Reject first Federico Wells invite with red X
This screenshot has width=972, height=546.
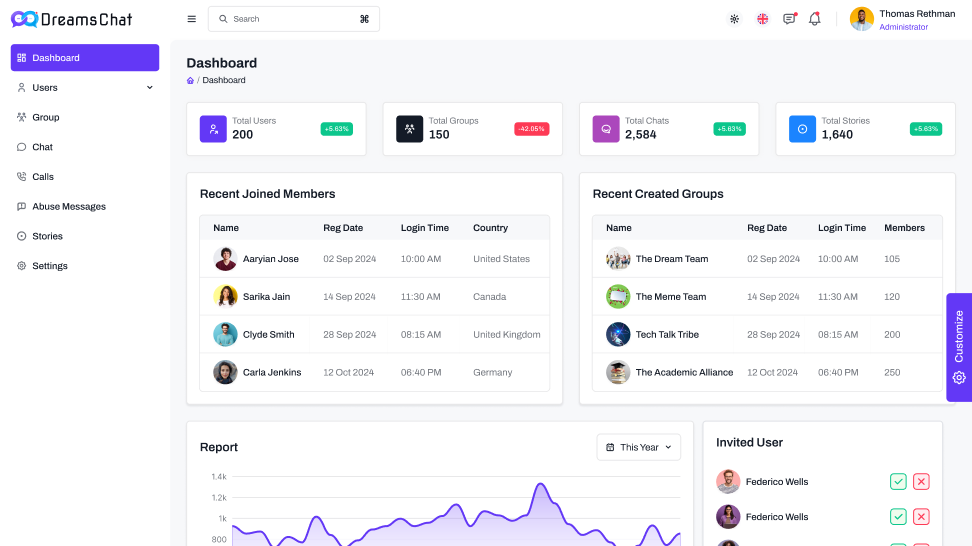(921, 482)
